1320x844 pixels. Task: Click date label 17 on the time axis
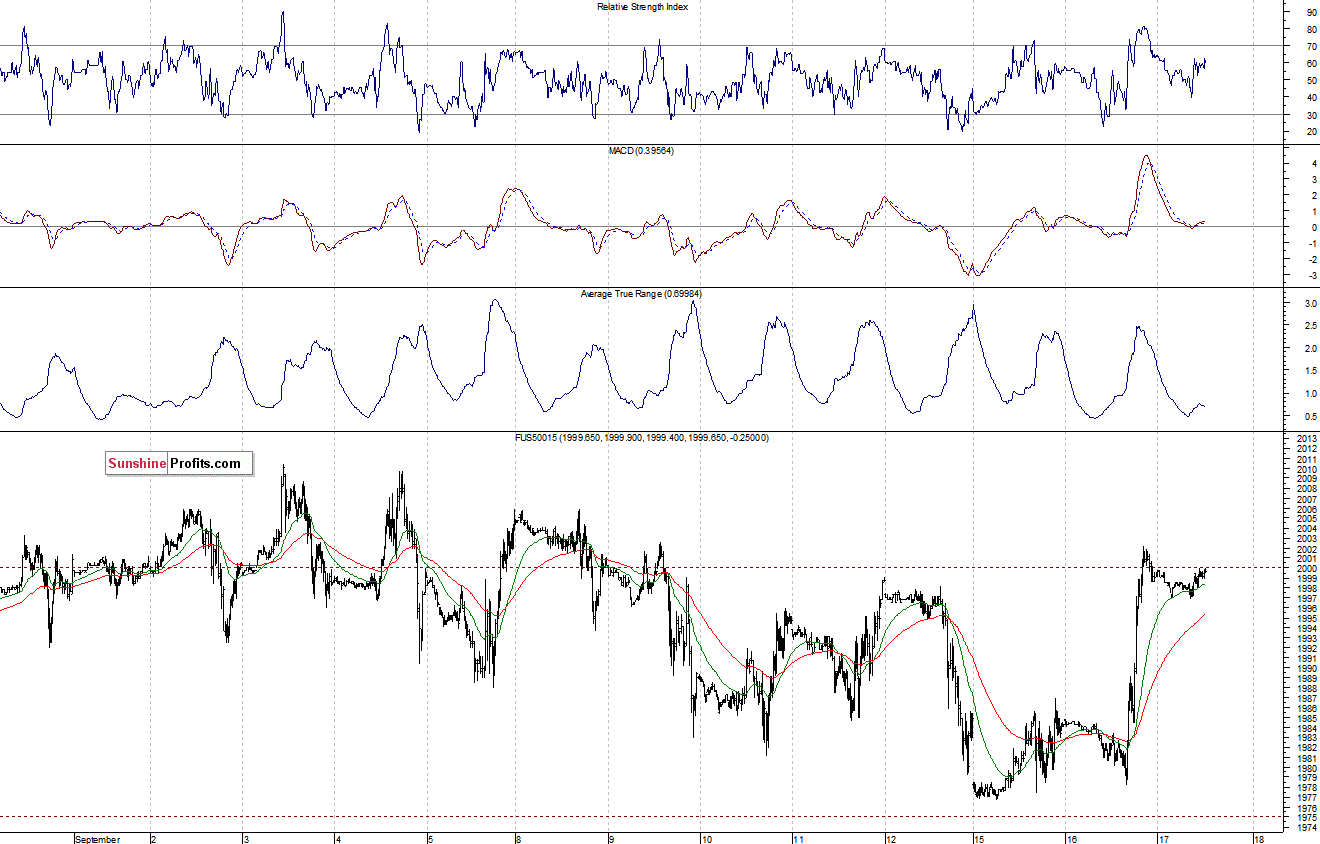coord(1164,839)
